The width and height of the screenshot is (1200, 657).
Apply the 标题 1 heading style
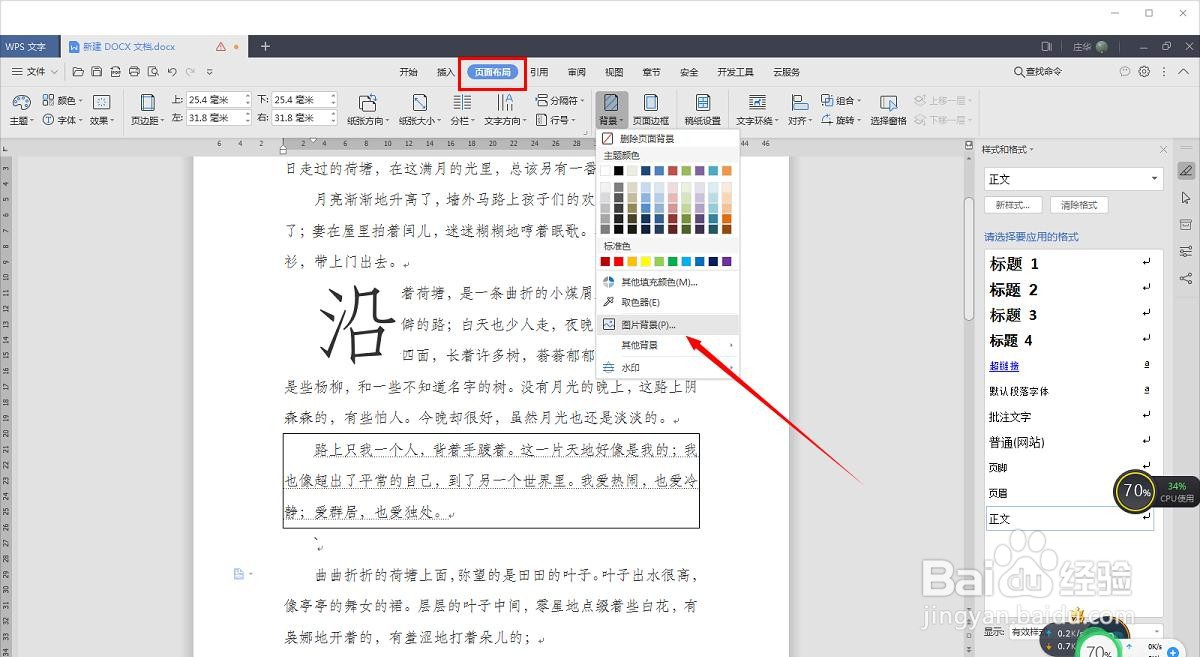click(x=1013, y=263)
